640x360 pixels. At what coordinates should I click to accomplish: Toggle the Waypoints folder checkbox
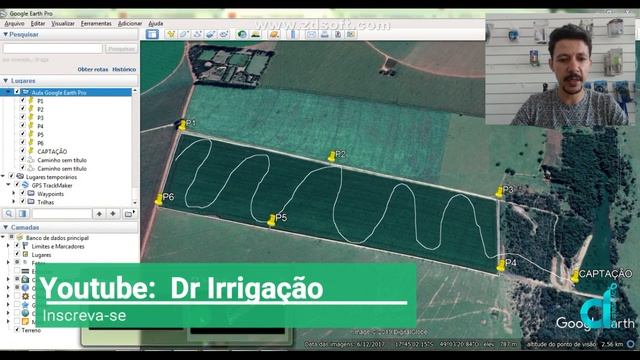[22, 193]
